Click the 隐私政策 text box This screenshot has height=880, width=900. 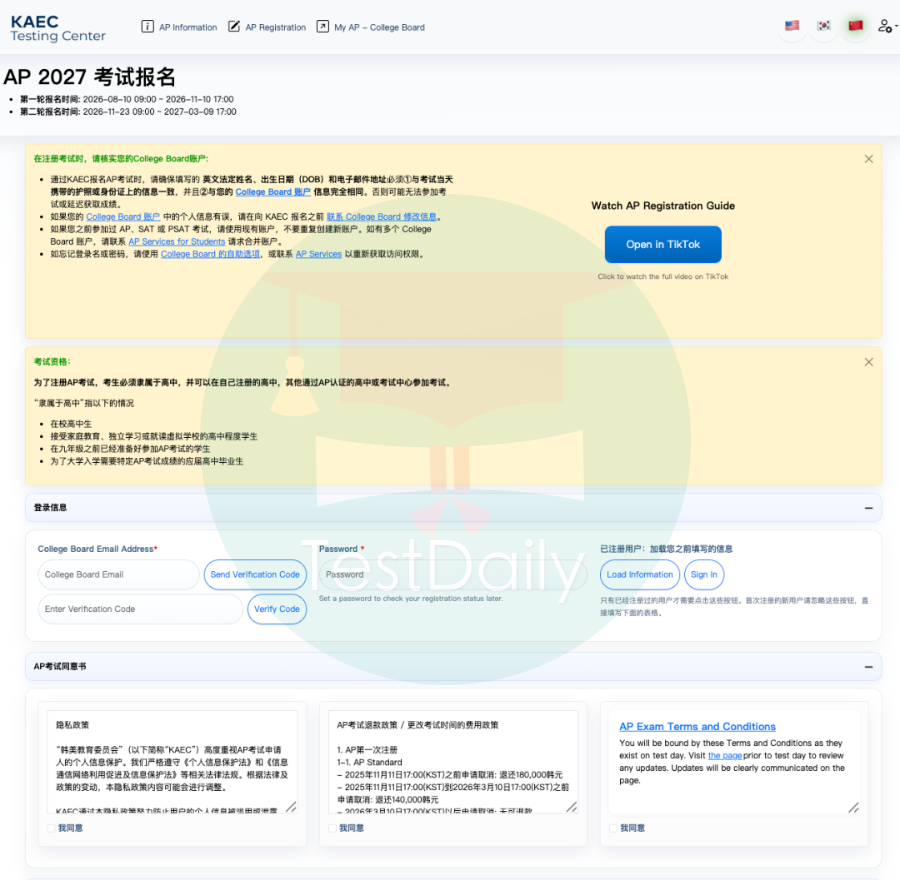click(x=172, y=762)
